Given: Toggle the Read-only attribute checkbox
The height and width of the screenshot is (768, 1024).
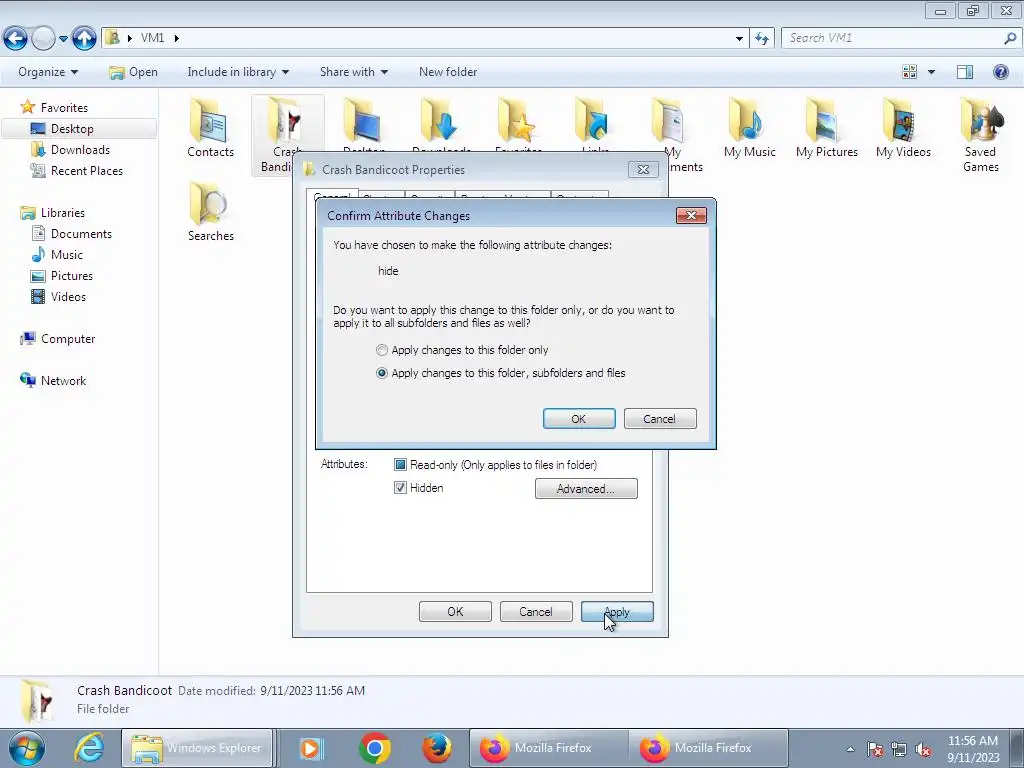Looking at the screenshot, I should (x=400, y=465).
